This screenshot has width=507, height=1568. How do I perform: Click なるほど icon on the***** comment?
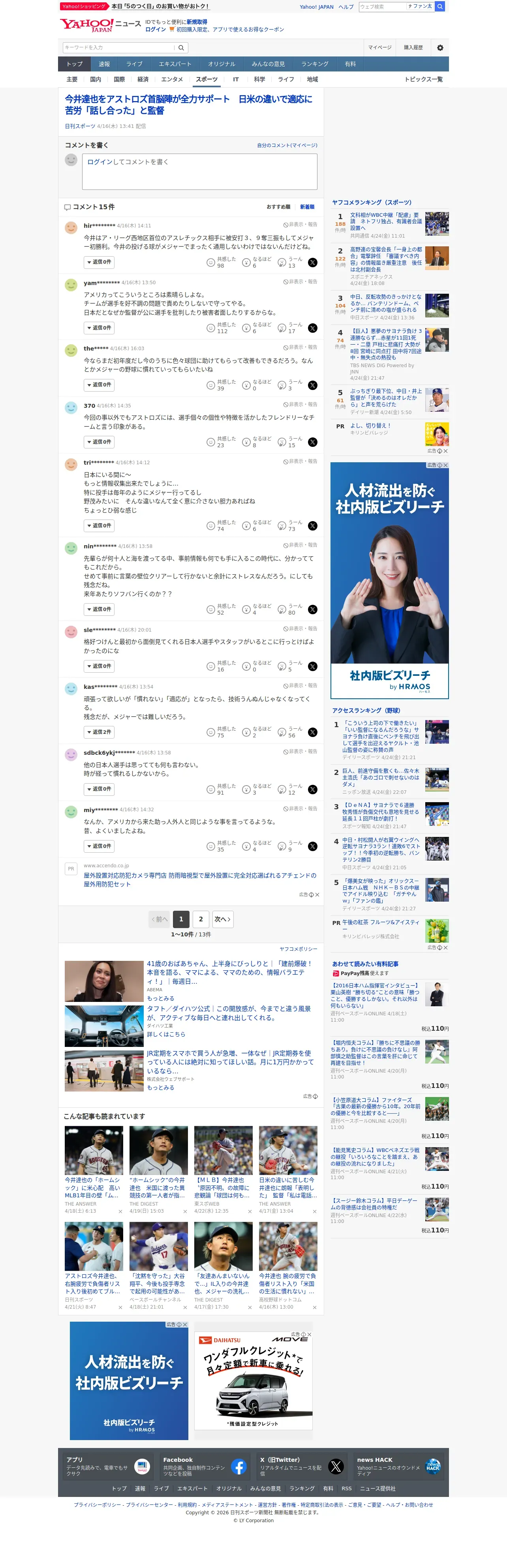coord(246,385)
